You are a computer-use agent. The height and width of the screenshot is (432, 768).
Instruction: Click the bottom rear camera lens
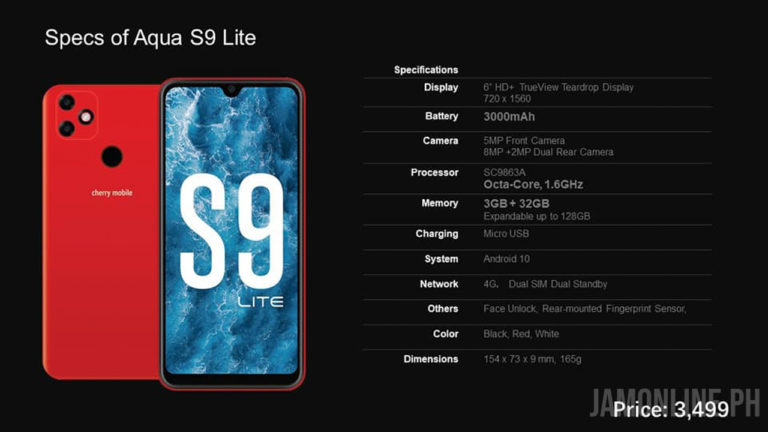click(67, 129)
